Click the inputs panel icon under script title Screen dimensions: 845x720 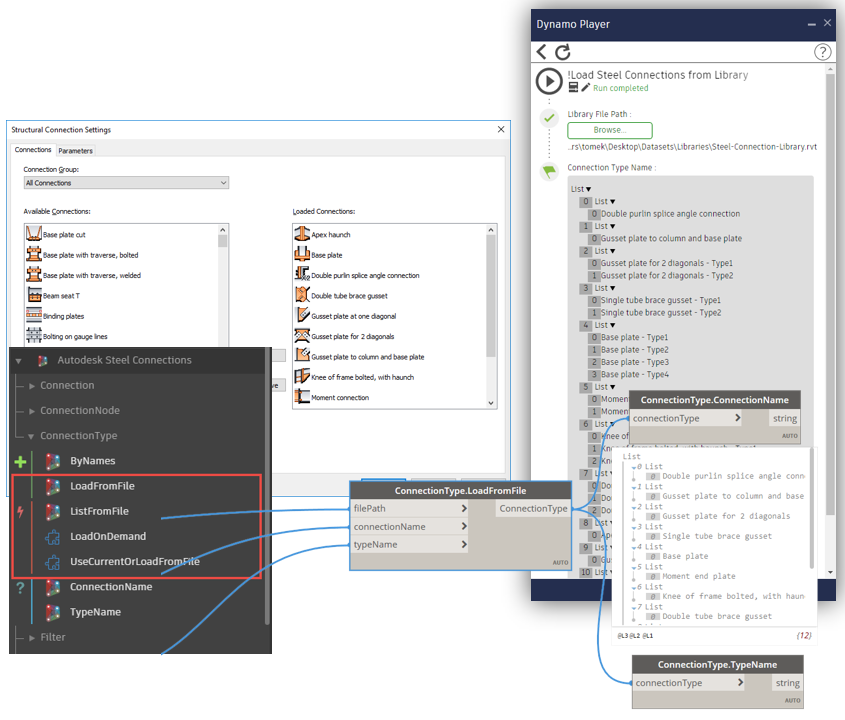(573, 87)
